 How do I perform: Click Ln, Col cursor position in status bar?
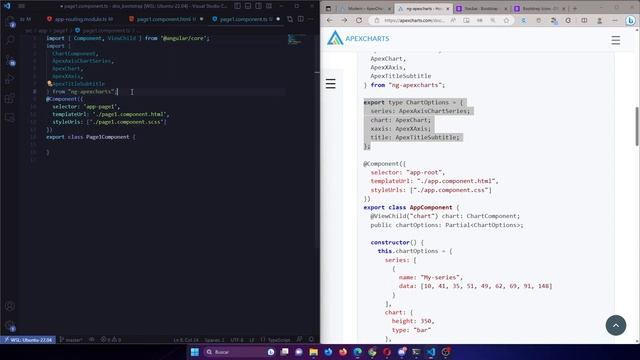186,340
